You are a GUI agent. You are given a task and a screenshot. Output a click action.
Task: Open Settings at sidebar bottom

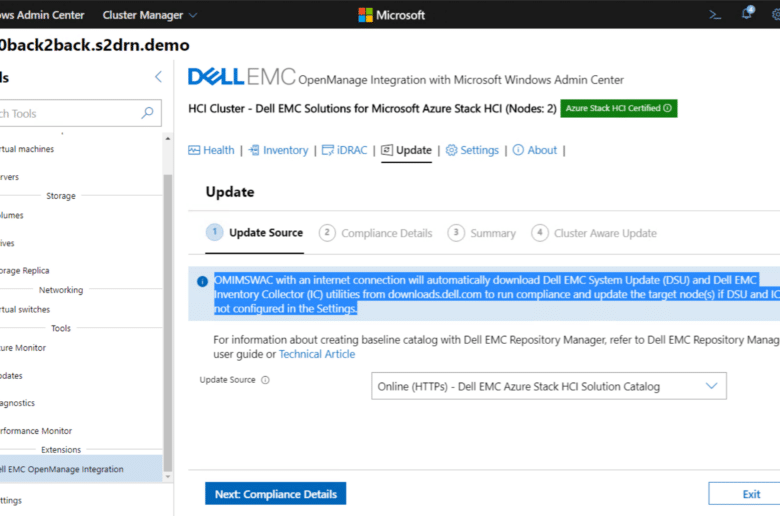click(x=11, y=501)
